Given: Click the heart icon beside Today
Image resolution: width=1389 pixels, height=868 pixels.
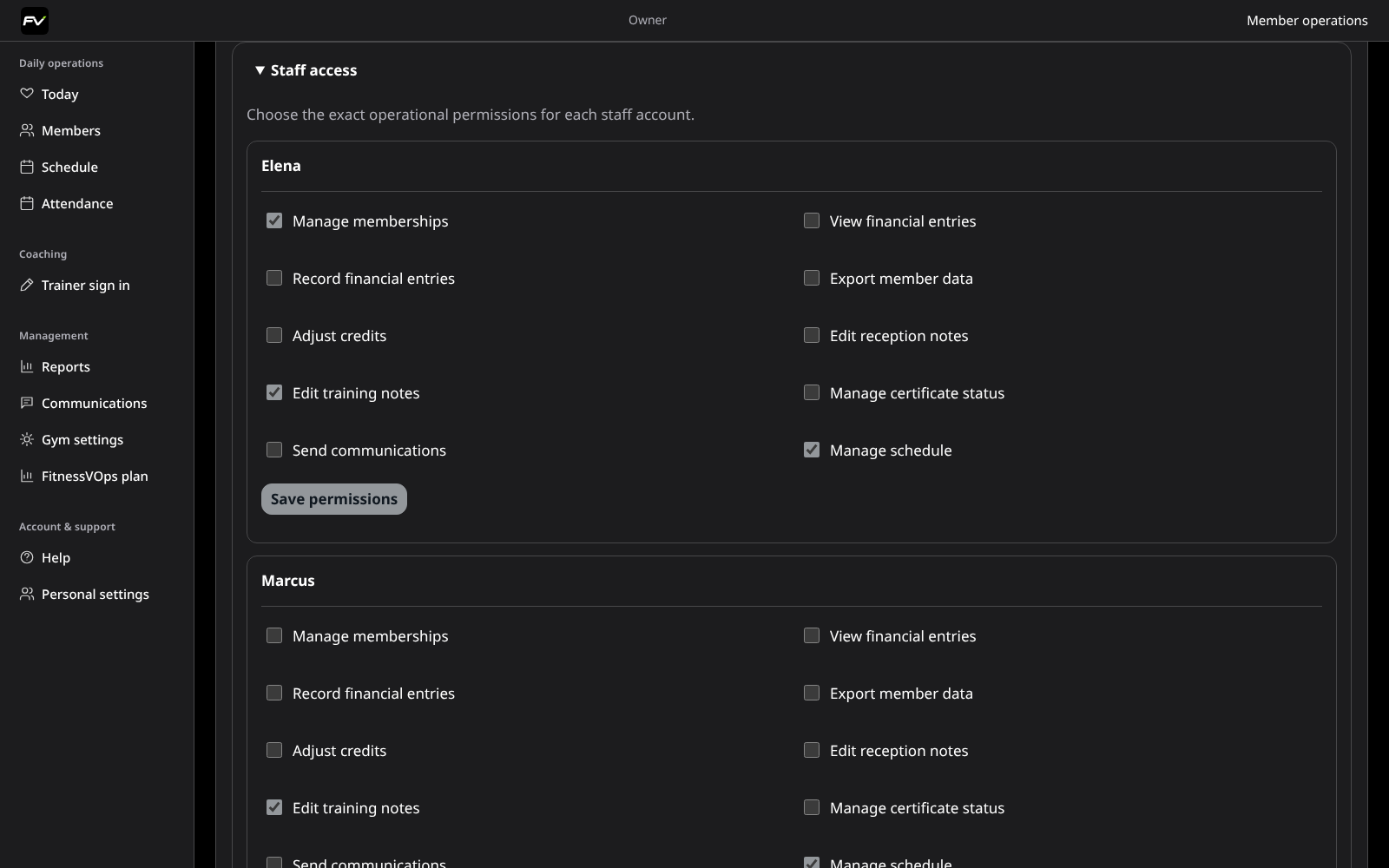Looking at the screenshot, I should click(27, 94).
